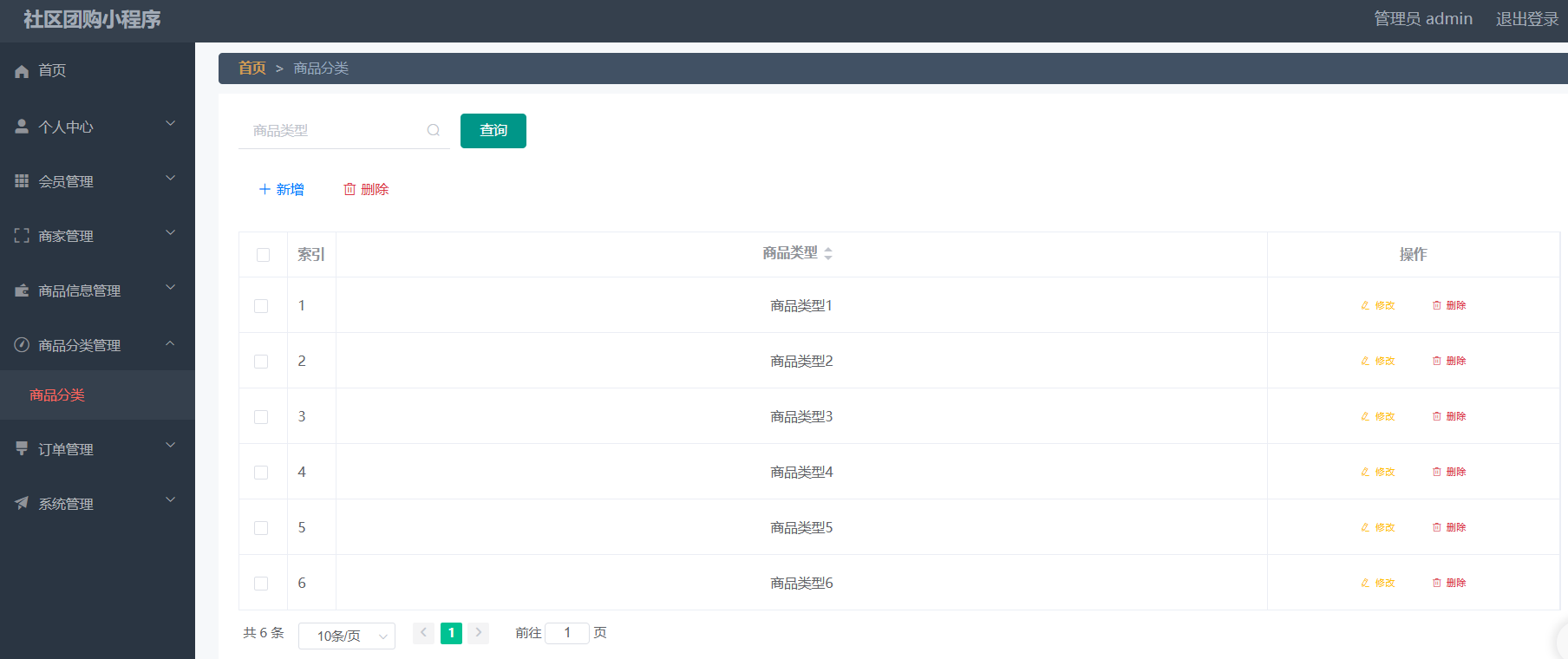This screenshot has width=1568, height=659.
Task: Click the compass icon beside 商品分类管理
Action: [x=22, y=344]
